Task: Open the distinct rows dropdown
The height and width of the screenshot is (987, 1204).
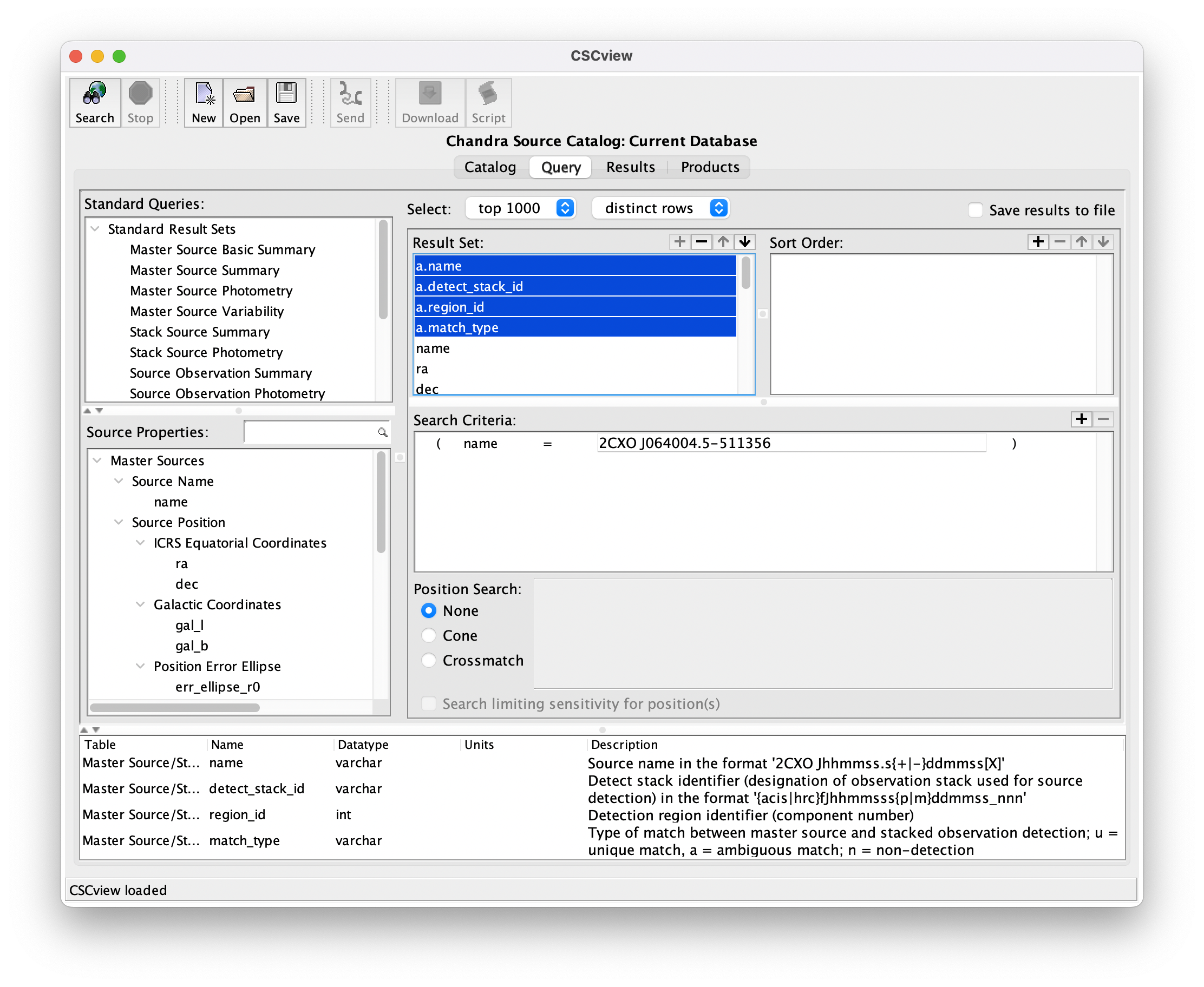Action: pyautogui.click(x=660, y=208)
